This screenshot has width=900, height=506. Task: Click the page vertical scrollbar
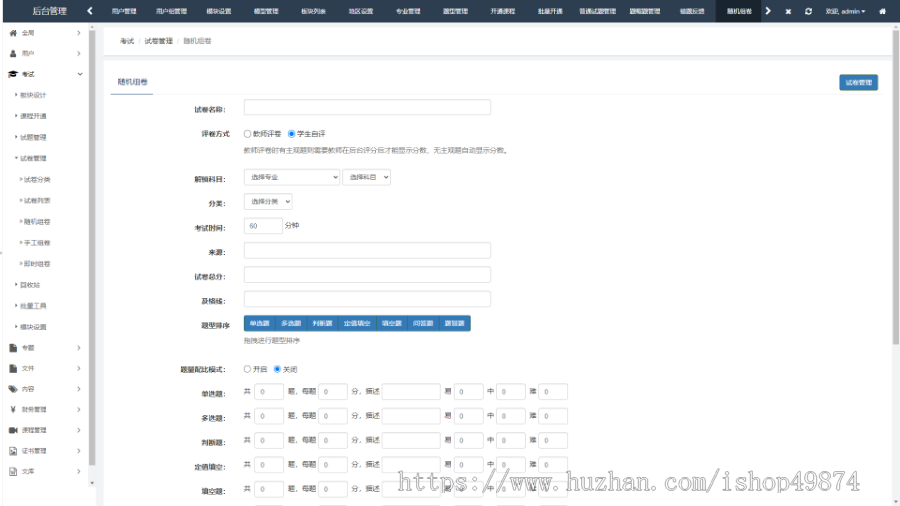pyautogui.click(x=895, y=187)
